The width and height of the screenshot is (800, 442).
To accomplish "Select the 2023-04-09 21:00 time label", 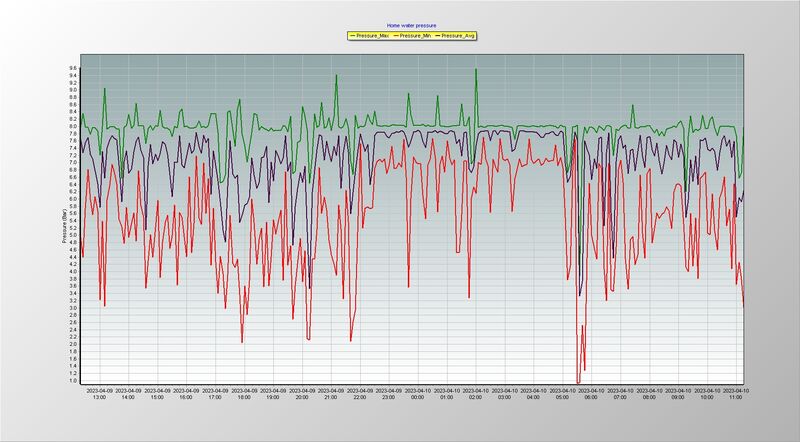I will pos(331,394).
